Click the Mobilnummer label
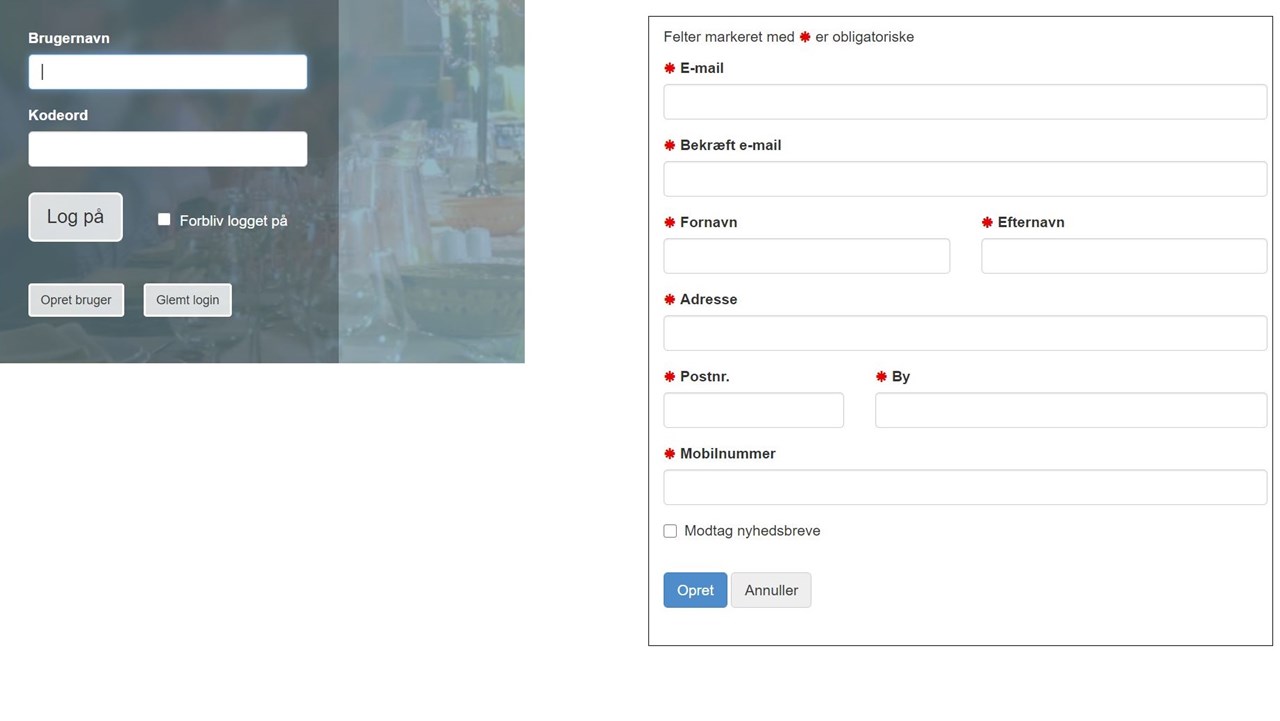Image resolution: width=1280 pixels, height=721 pixels. point(727,454)
